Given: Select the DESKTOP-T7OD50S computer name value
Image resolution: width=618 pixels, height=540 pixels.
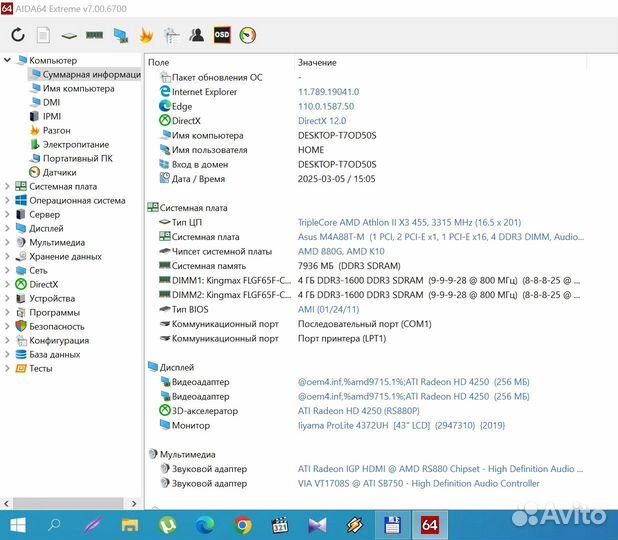Looking at the screenshot, I should [x=337, y=135].
